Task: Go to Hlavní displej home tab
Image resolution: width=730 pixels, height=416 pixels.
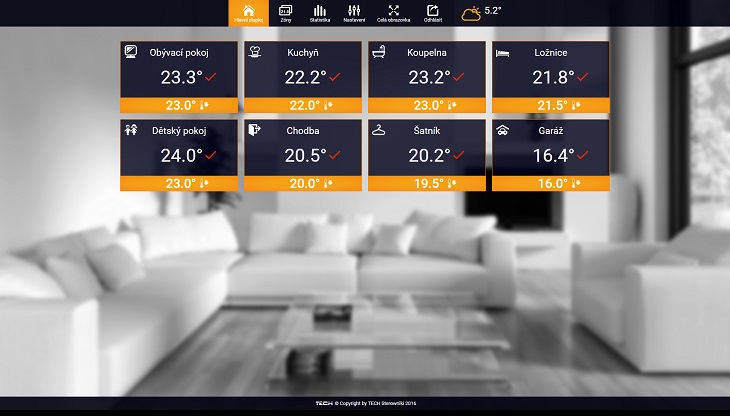Action: pos(249,13)
